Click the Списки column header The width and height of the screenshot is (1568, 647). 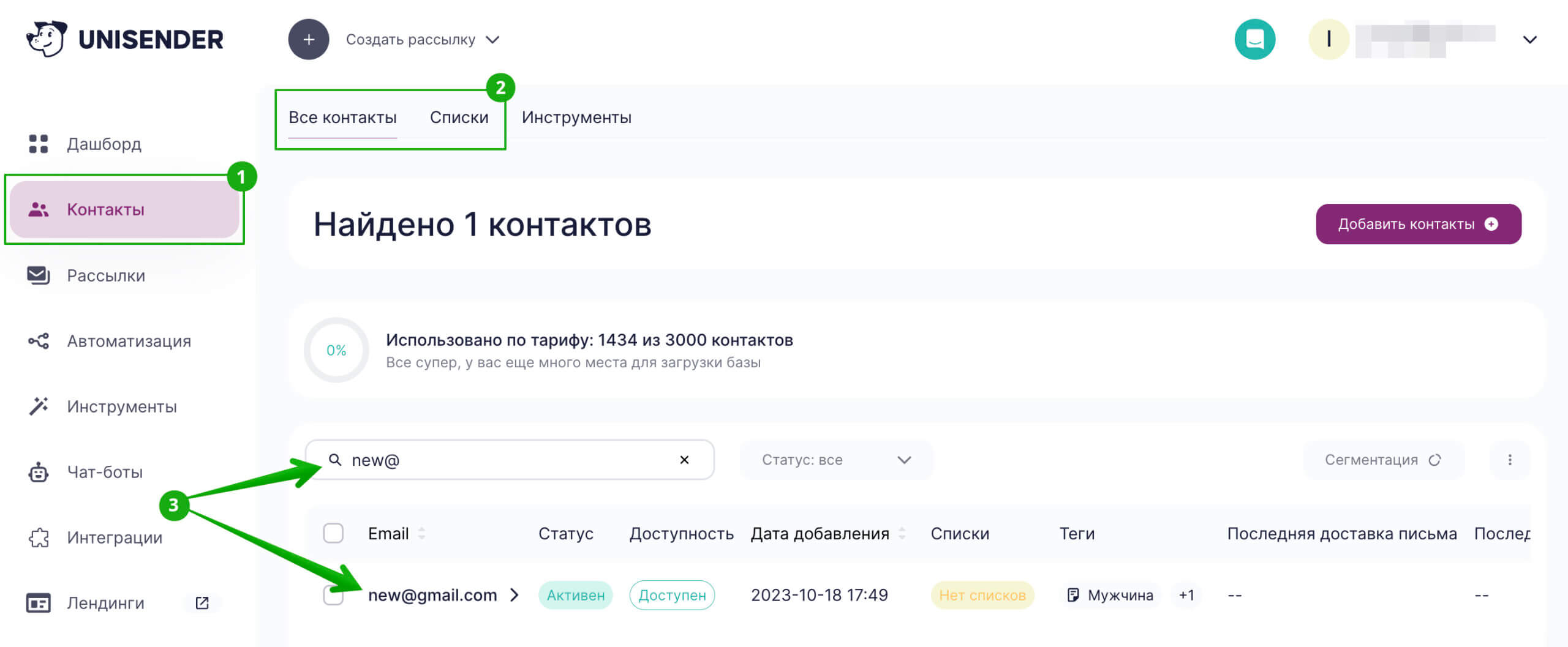pos(960,533)
